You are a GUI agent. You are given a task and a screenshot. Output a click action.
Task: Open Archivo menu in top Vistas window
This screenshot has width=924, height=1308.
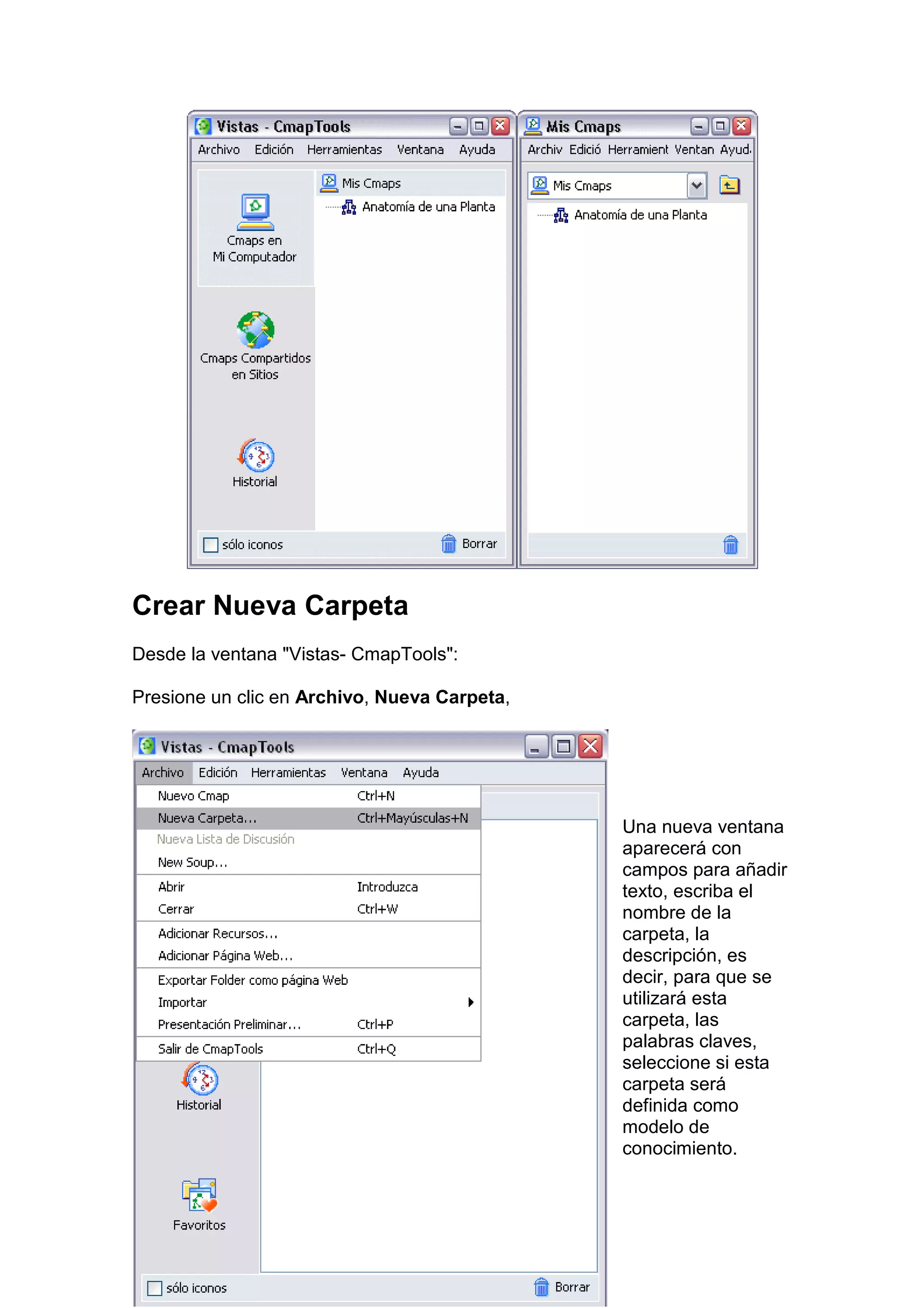[219, 149]
